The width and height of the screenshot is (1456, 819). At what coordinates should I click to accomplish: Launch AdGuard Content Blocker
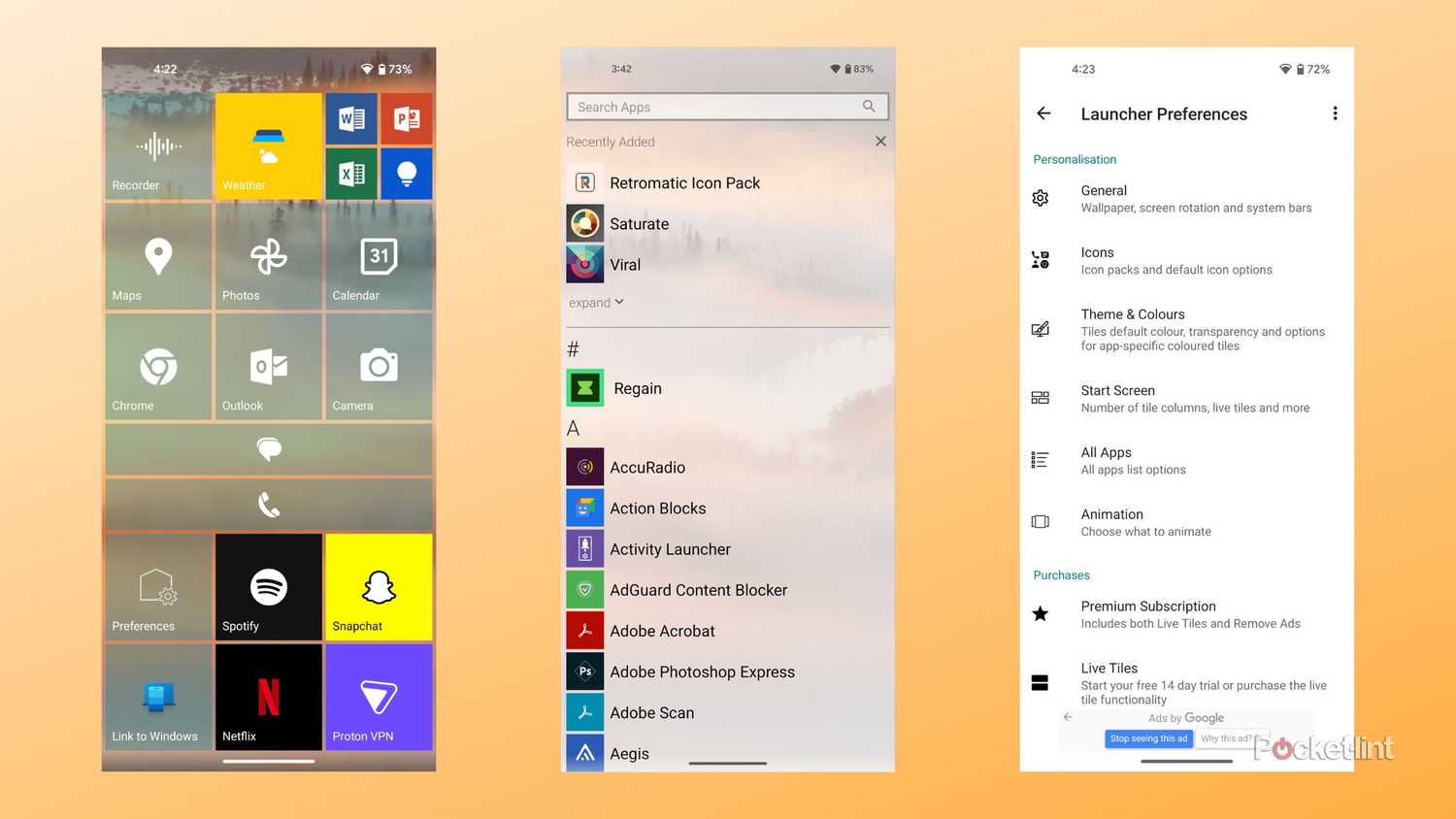pyautogui.click(x=727, y=590)
